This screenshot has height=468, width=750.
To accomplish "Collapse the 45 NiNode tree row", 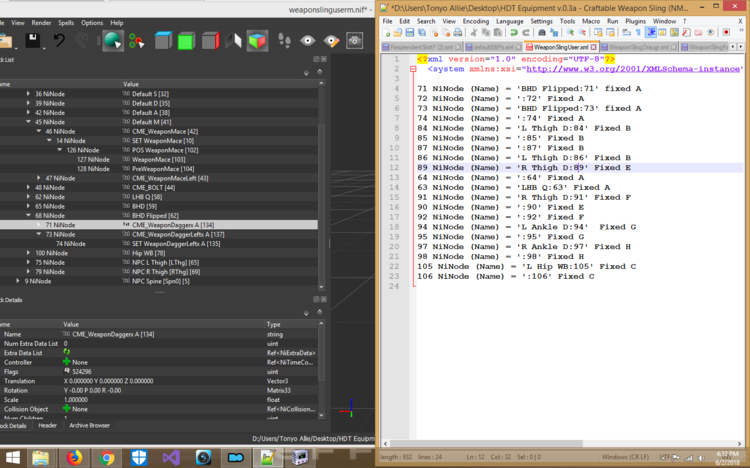I will [28, 122].
